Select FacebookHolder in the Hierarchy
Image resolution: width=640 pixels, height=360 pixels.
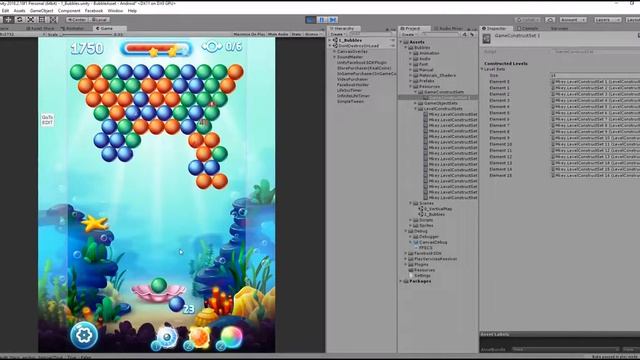(353, 85)
